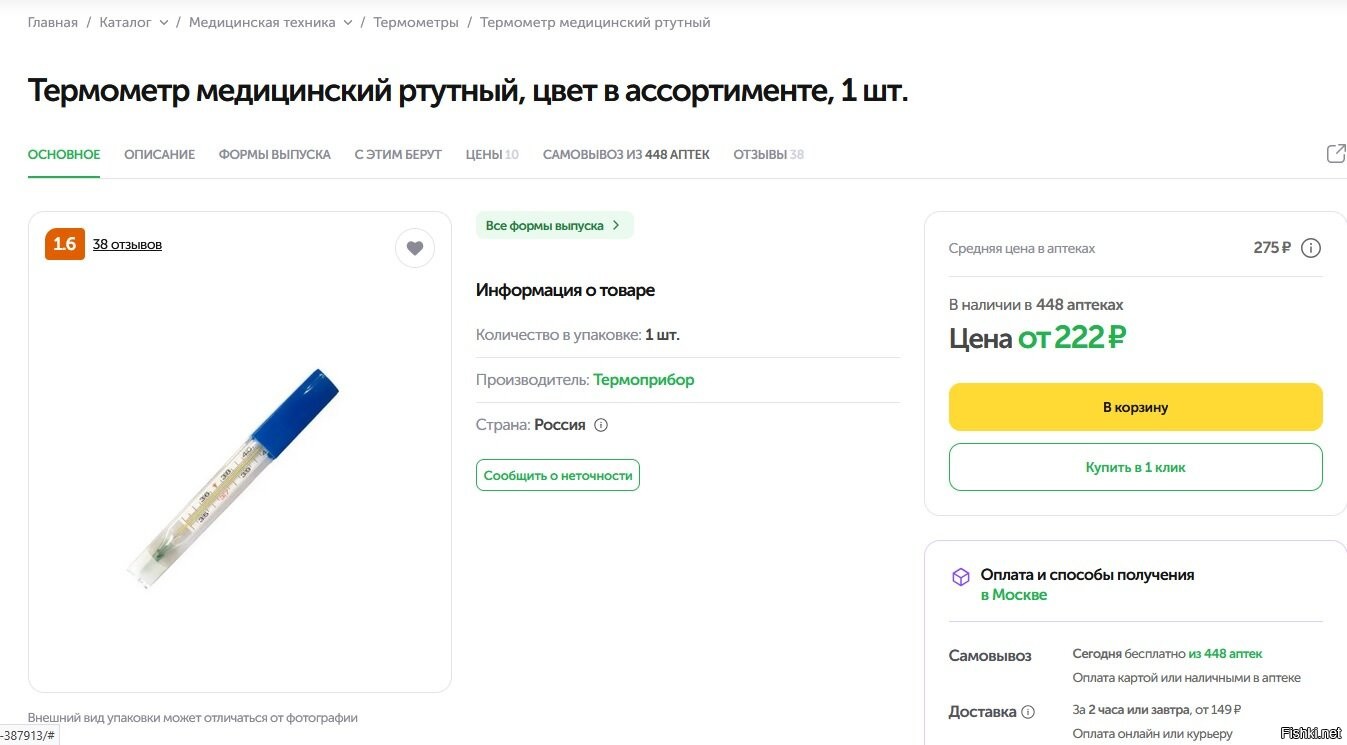Select the Цены 10 tab
Image resolution: width=1347 pixels, height=745 pixels.
(492, 154)
